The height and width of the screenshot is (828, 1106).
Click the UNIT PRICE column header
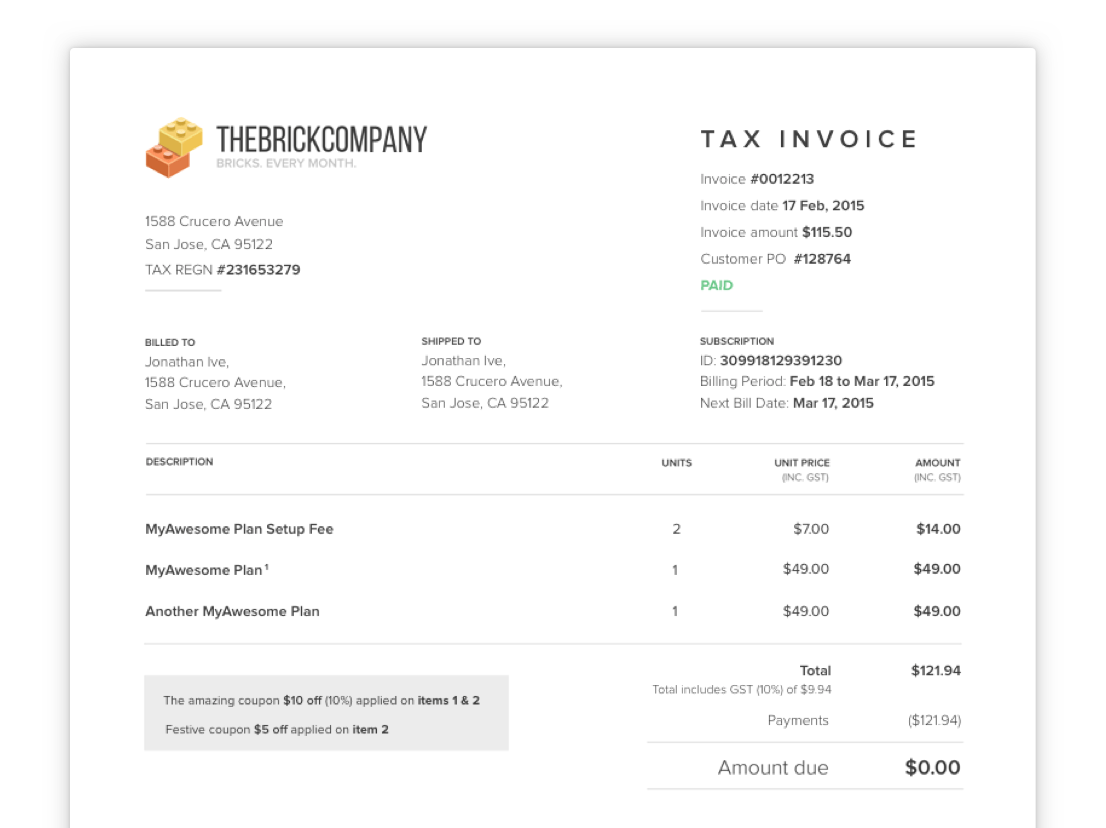click(802, 463)
